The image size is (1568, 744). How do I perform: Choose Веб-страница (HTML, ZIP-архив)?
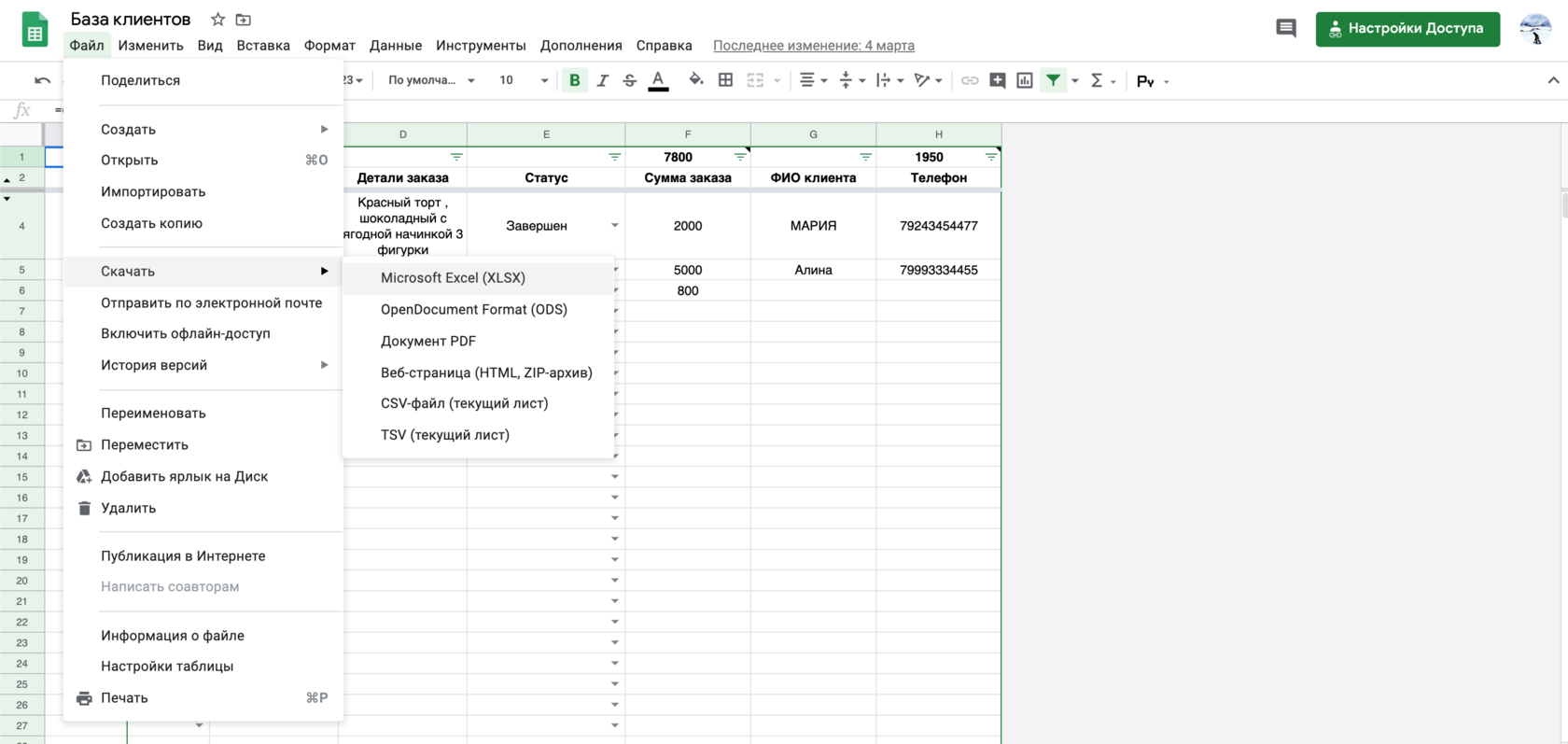(x=479, y=372)
